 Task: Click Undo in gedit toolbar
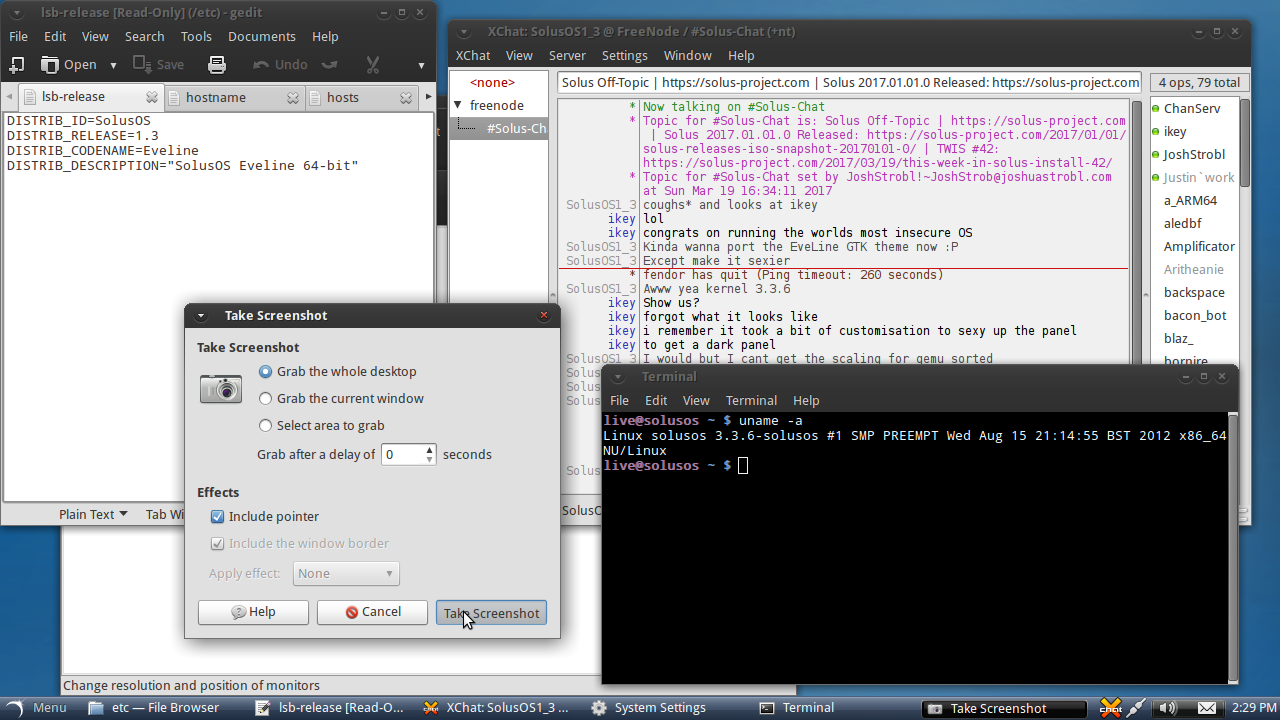point(280,65)
